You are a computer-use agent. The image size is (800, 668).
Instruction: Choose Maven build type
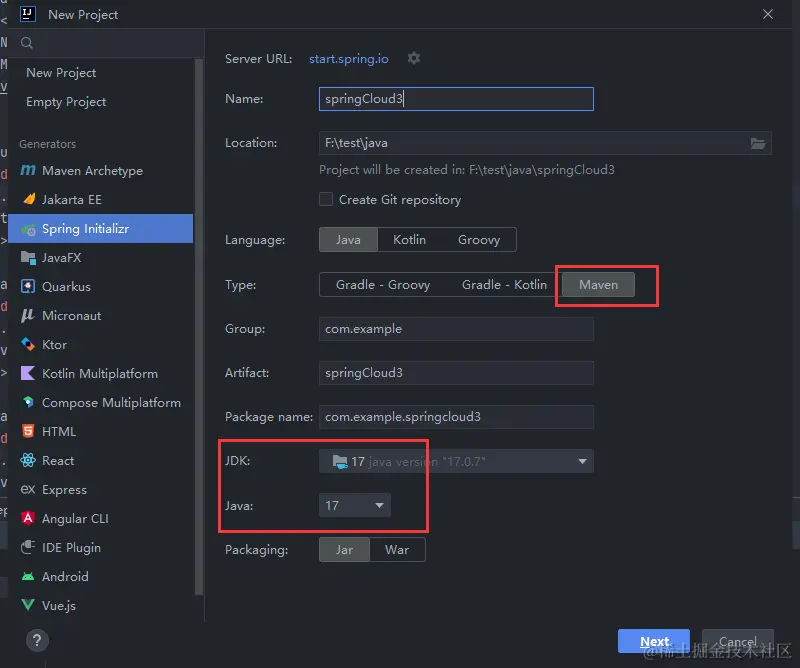598,285
